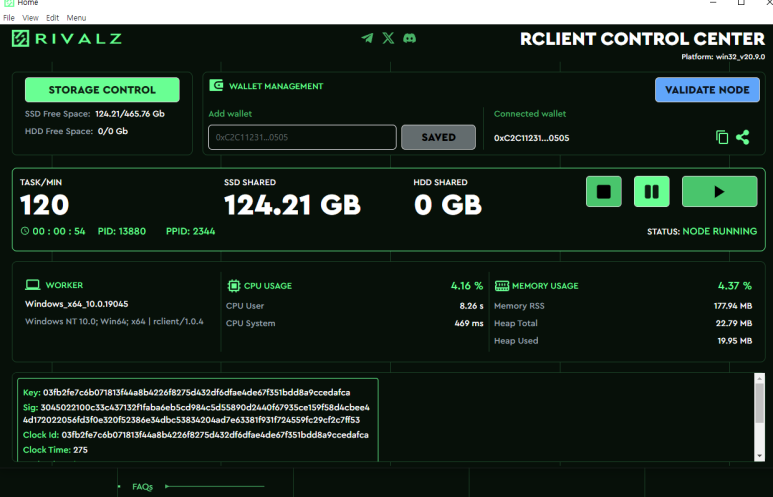
Task: Stop the running node
Action: coord(604,191)
